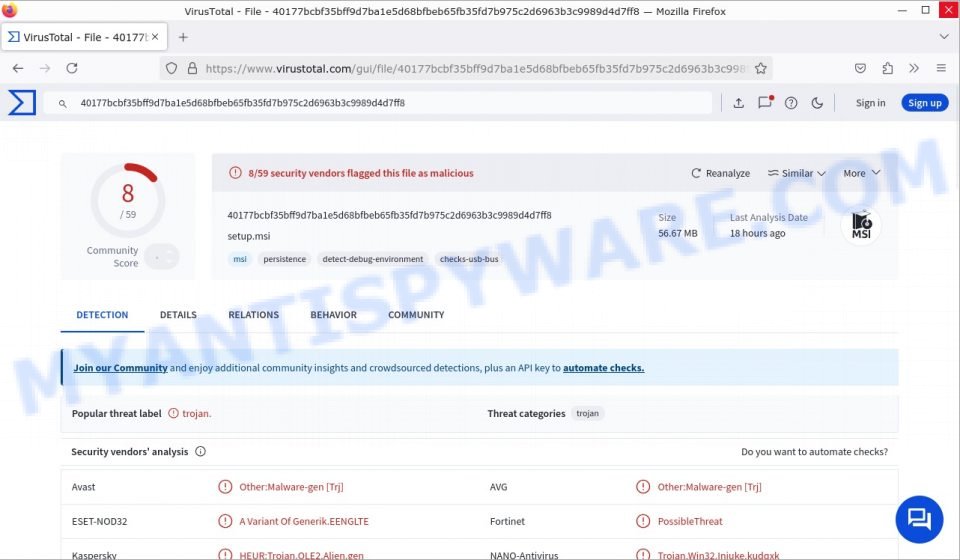Image resolution: width=960 pixels, height=560 pixels.
Task: Click the Reanalyze button
Action: [x=720, y=173]
